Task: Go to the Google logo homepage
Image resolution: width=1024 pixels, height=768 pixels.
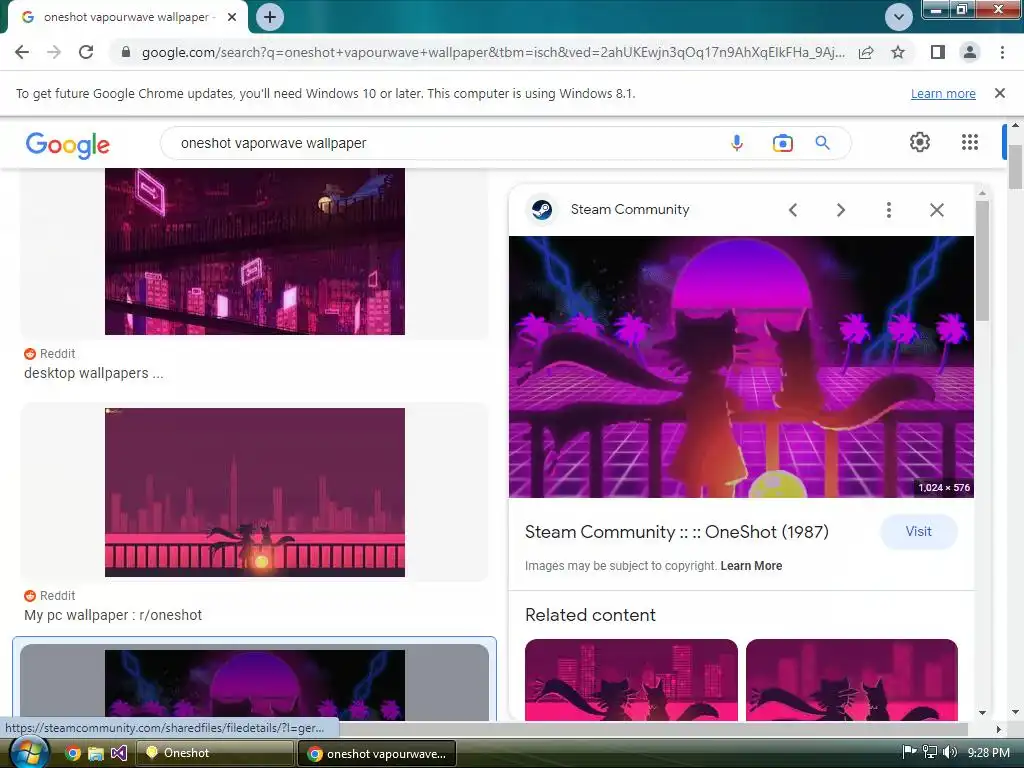Action: (67, 144)
